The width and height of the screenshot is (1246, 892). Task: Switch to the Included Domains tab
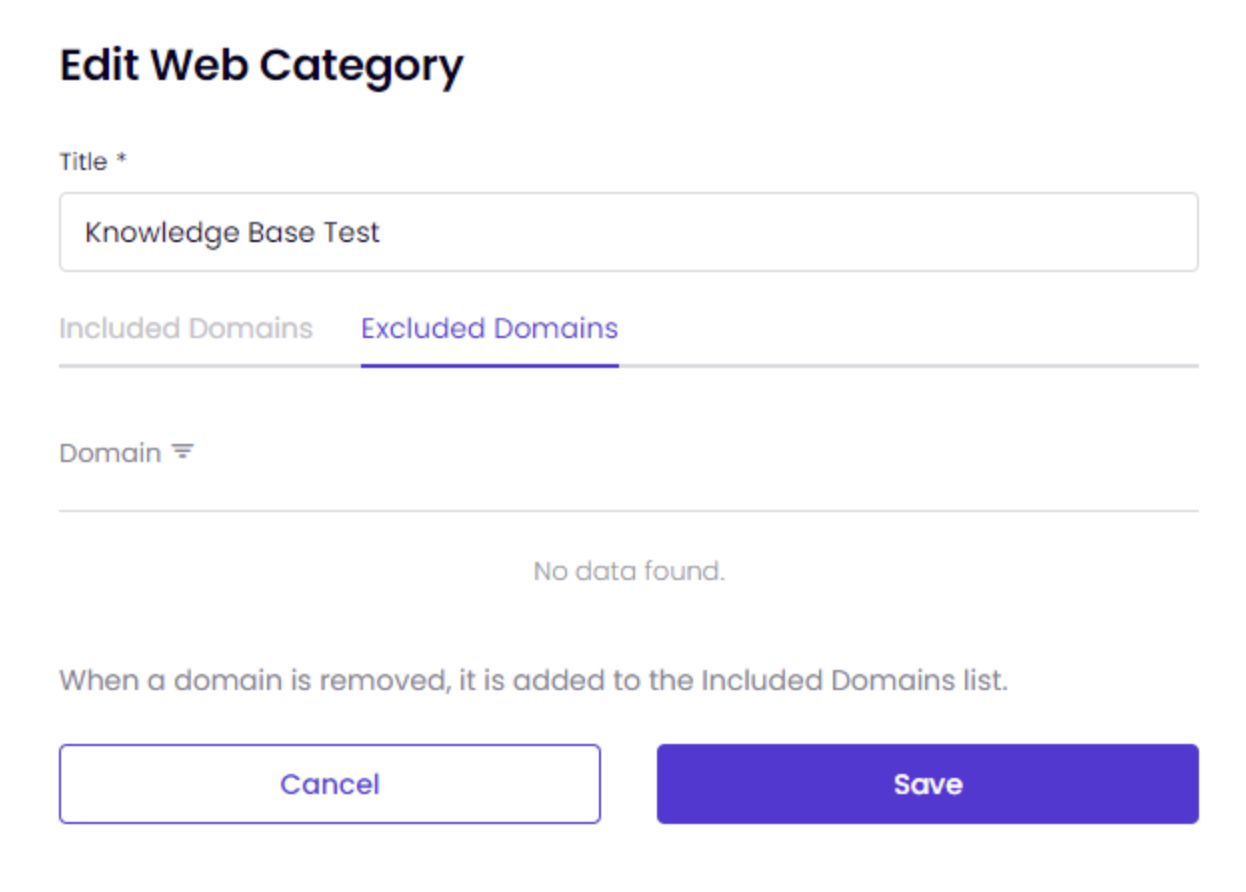[186, 328]
